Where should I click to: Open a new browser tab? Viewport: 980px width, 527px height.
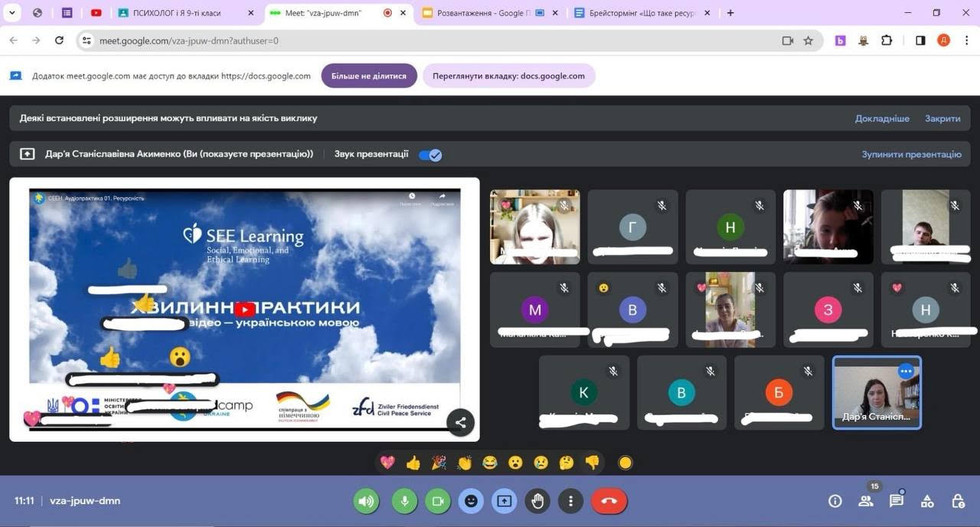coord(730,13)
